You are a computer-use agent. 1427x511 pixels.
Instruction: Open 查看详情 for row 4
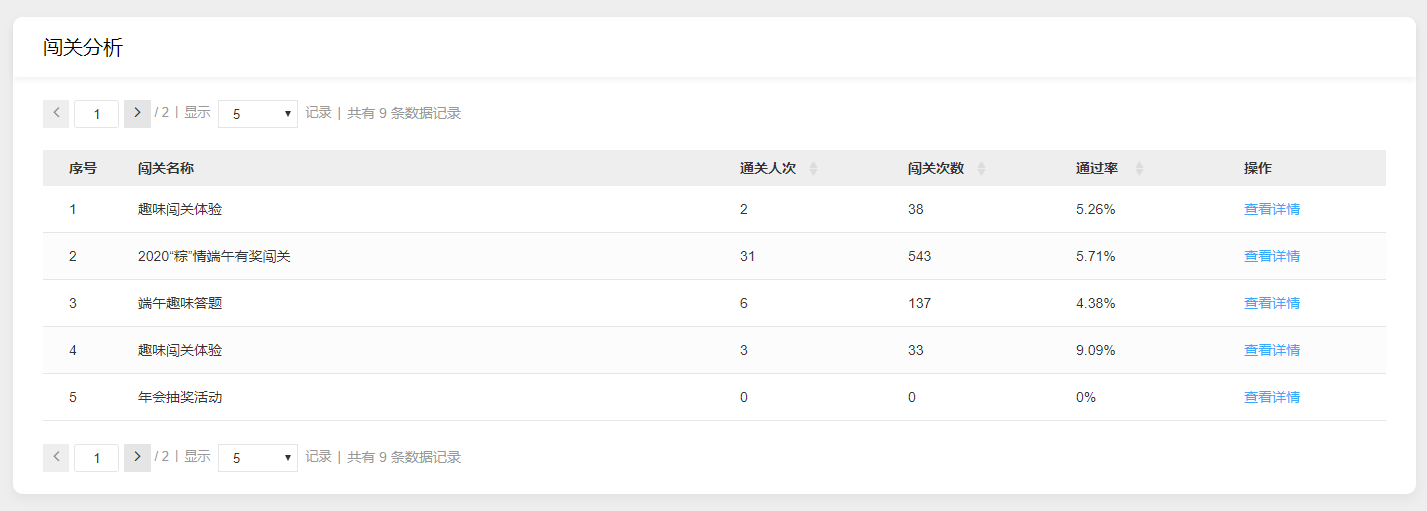(1271, 350)
